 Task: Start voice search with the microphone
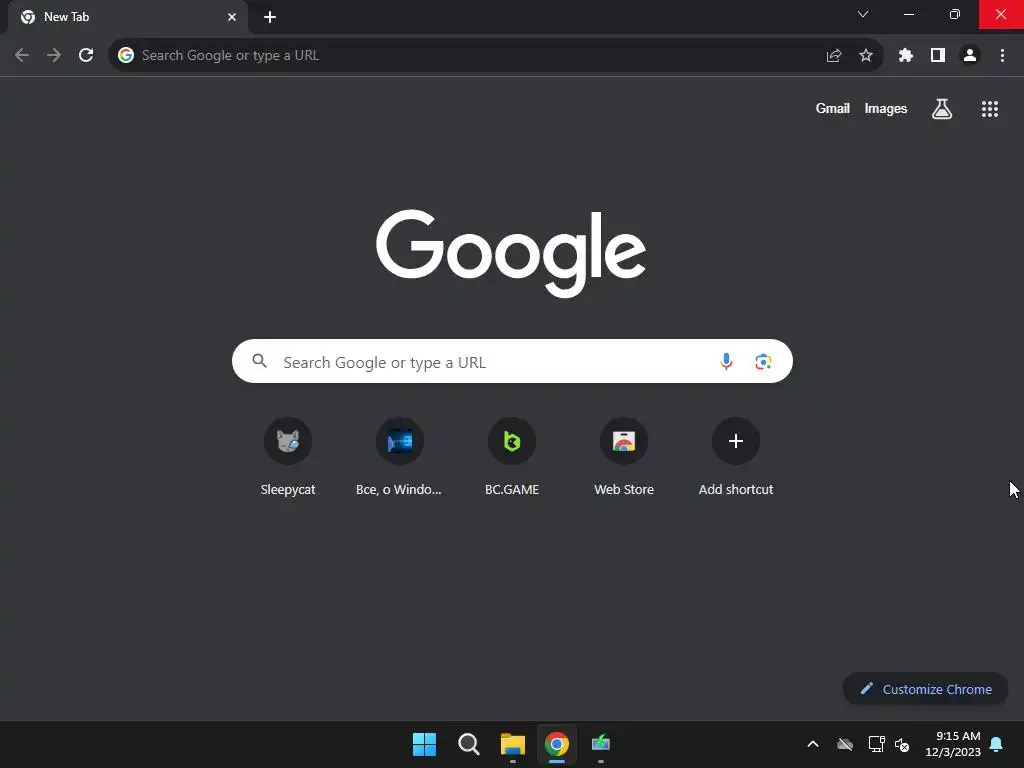click(x=726, y=361)
